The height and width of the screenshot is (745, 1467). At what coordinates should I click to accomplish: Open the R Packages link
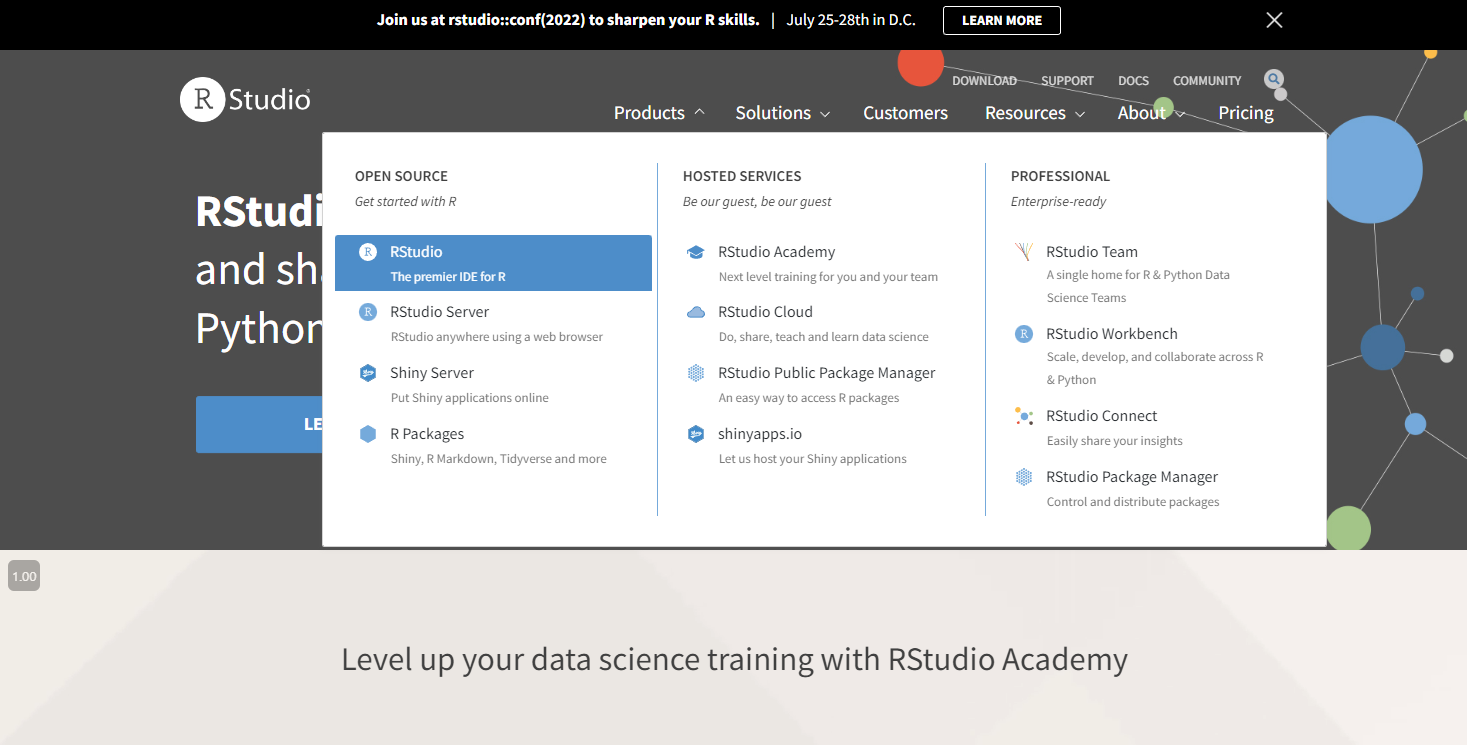427,434
